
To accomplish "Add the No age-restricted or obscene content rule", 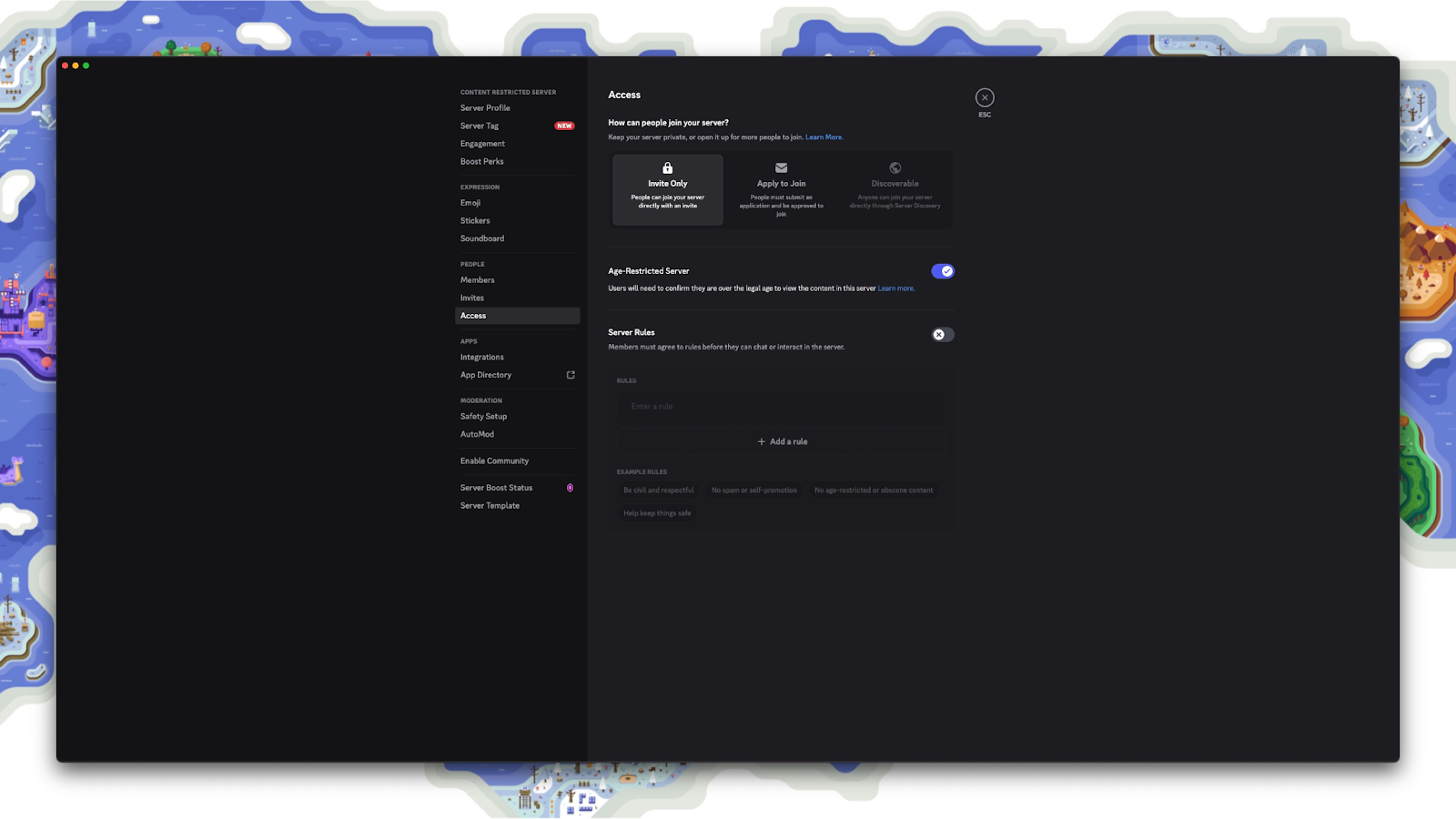I will (874, 490).
